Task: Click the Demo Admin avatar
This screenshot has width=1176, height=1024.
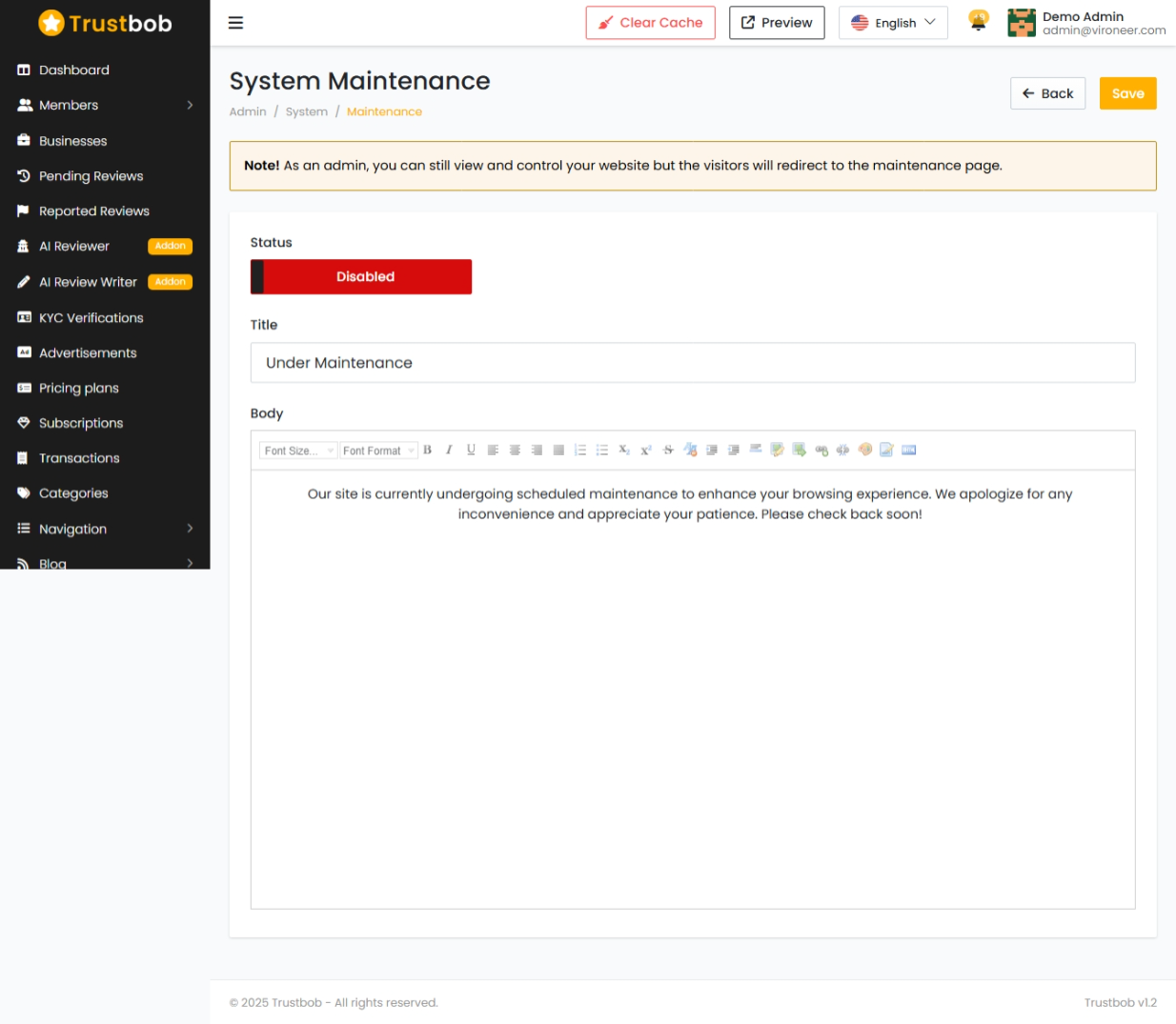Action: tap(1022, 23)
